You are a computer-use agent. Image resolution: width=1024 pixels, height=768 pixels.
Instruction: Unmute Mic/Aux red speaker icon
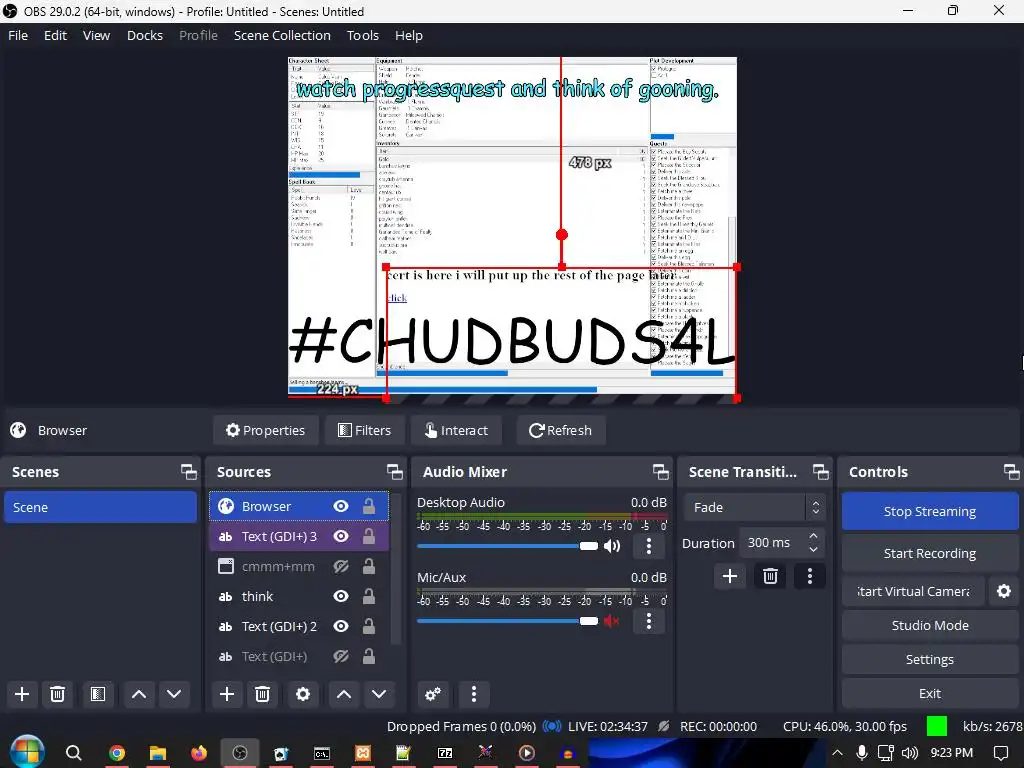coord(612,621)
